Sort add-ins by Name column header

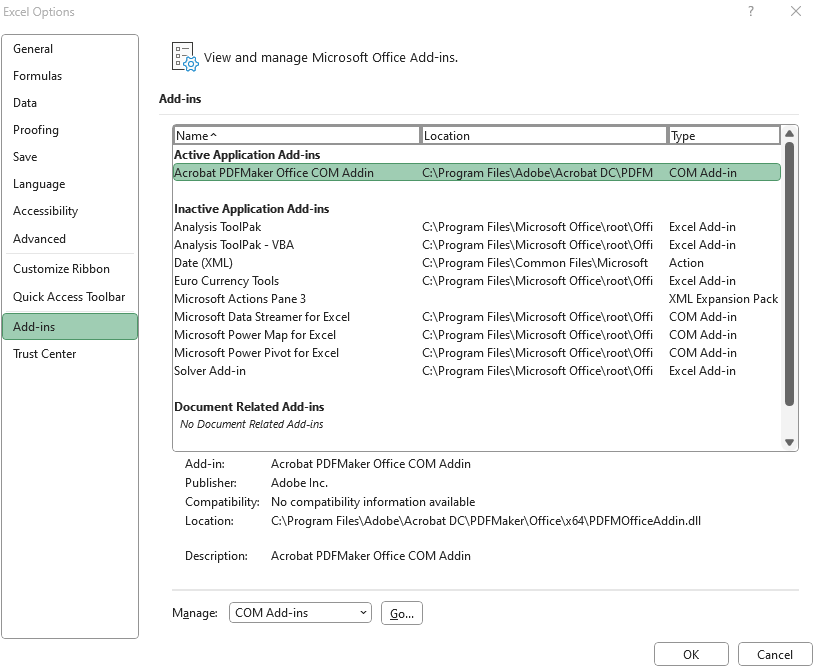[x=296, y=136]
